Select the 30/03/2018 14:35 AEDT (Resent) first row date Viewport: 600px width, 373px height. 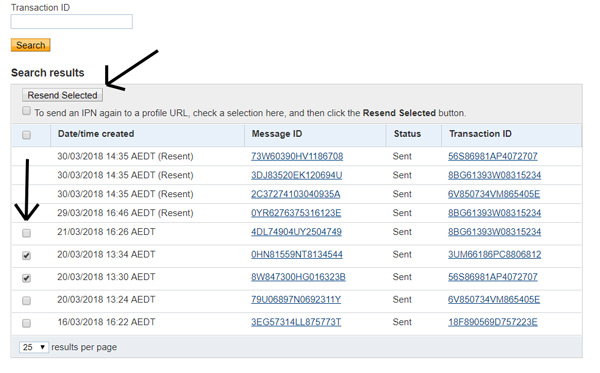pos(126,156)
